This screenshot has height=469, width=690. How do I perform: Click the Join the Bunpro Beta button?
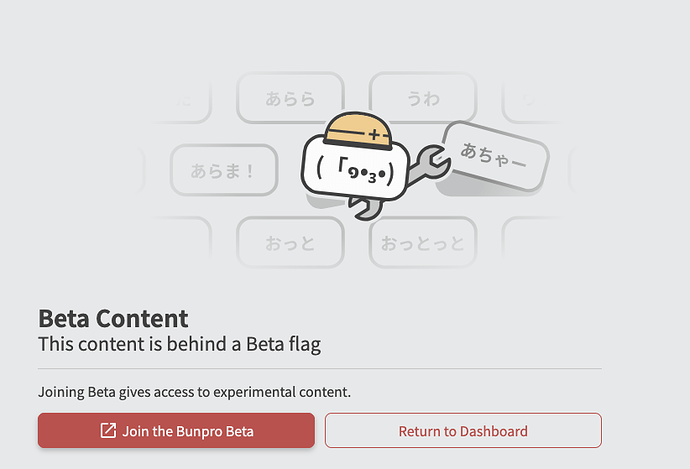pyautogui.click(x=176, y=431)
